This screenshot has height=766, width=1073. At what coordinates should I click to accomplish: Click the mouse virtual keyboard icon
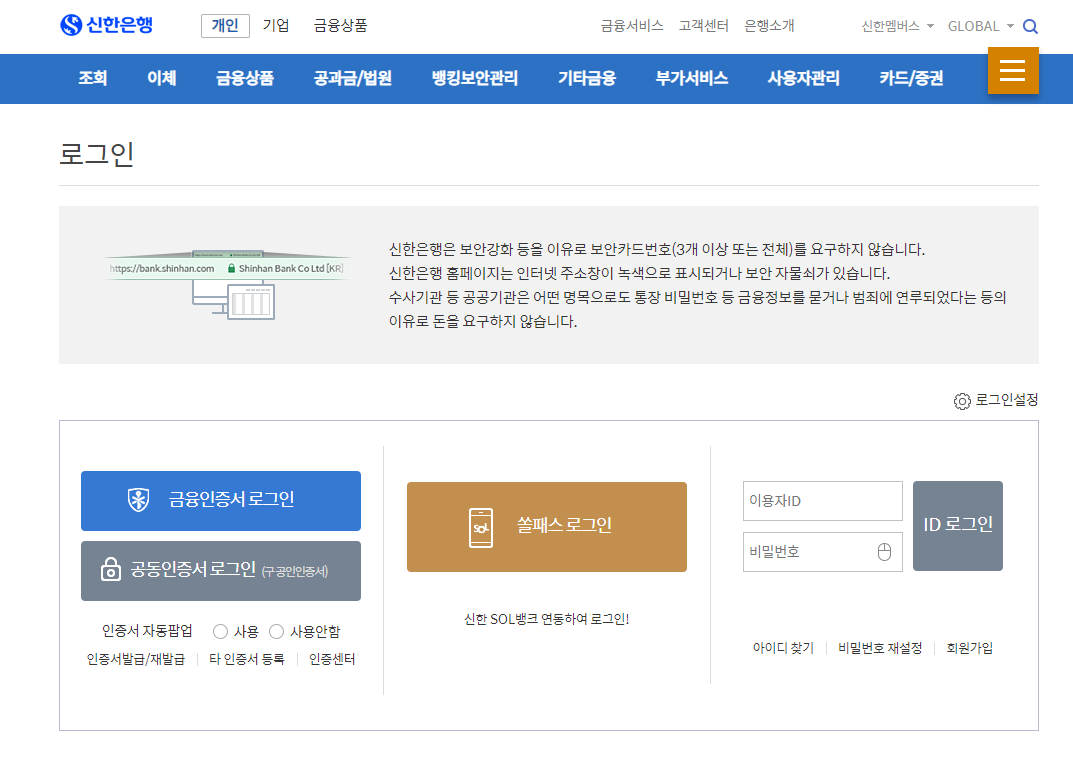coord(884,552)
